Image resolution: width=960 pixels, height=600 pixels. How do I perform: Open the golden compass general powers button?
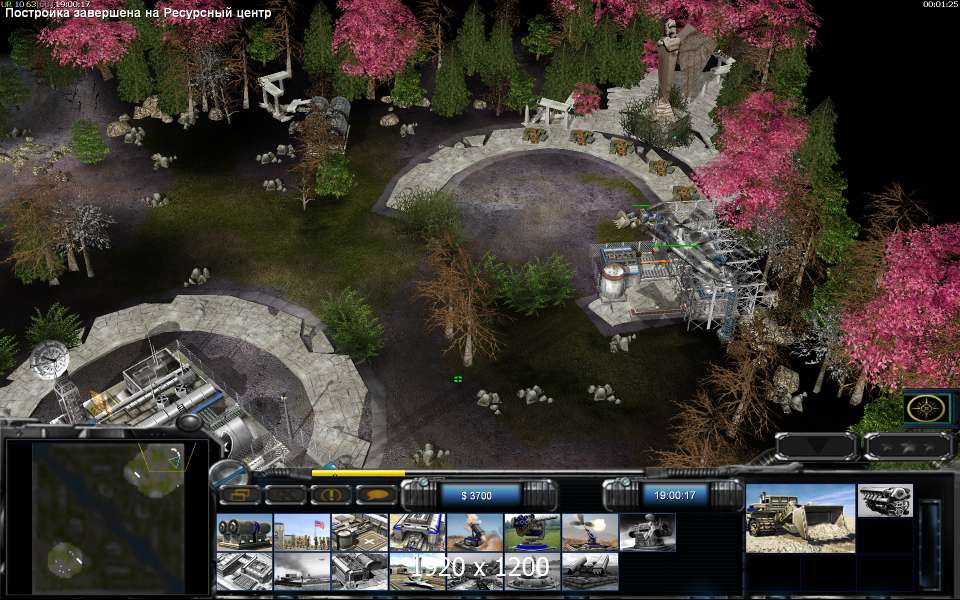tap(926, 408)
